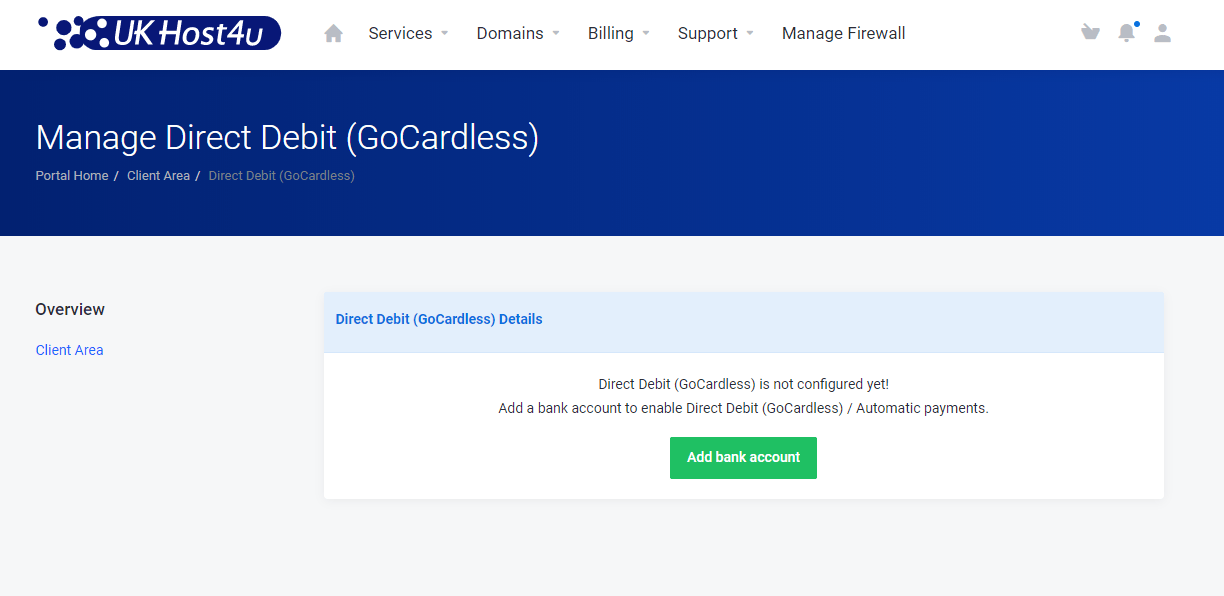Open the Manage Firewall menu item
This screenshot has width=1224, height=596.
(843, 33)
